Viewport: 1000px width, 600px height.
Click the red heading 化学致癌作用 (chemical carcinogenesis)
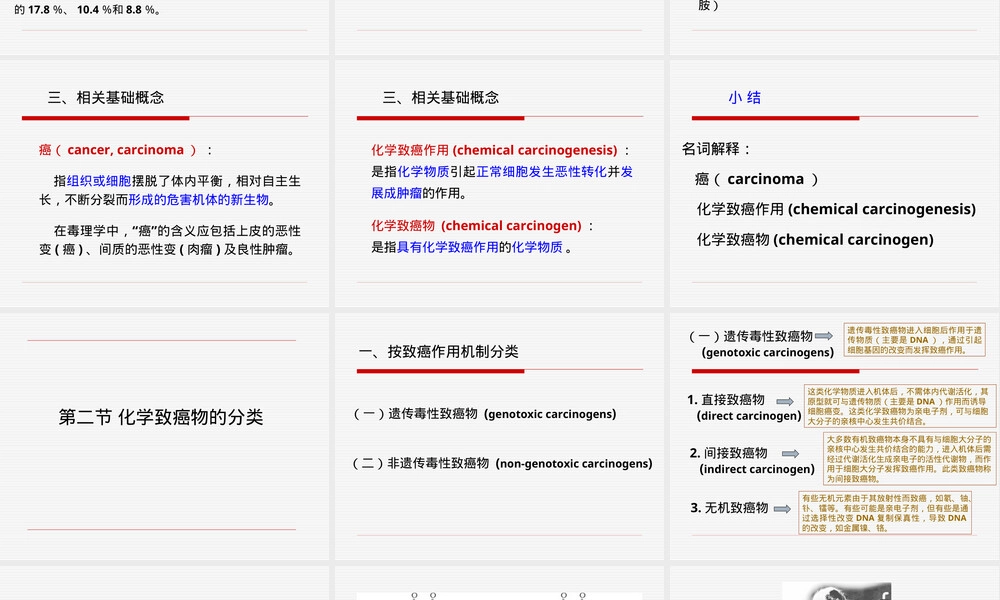[494, 150]
